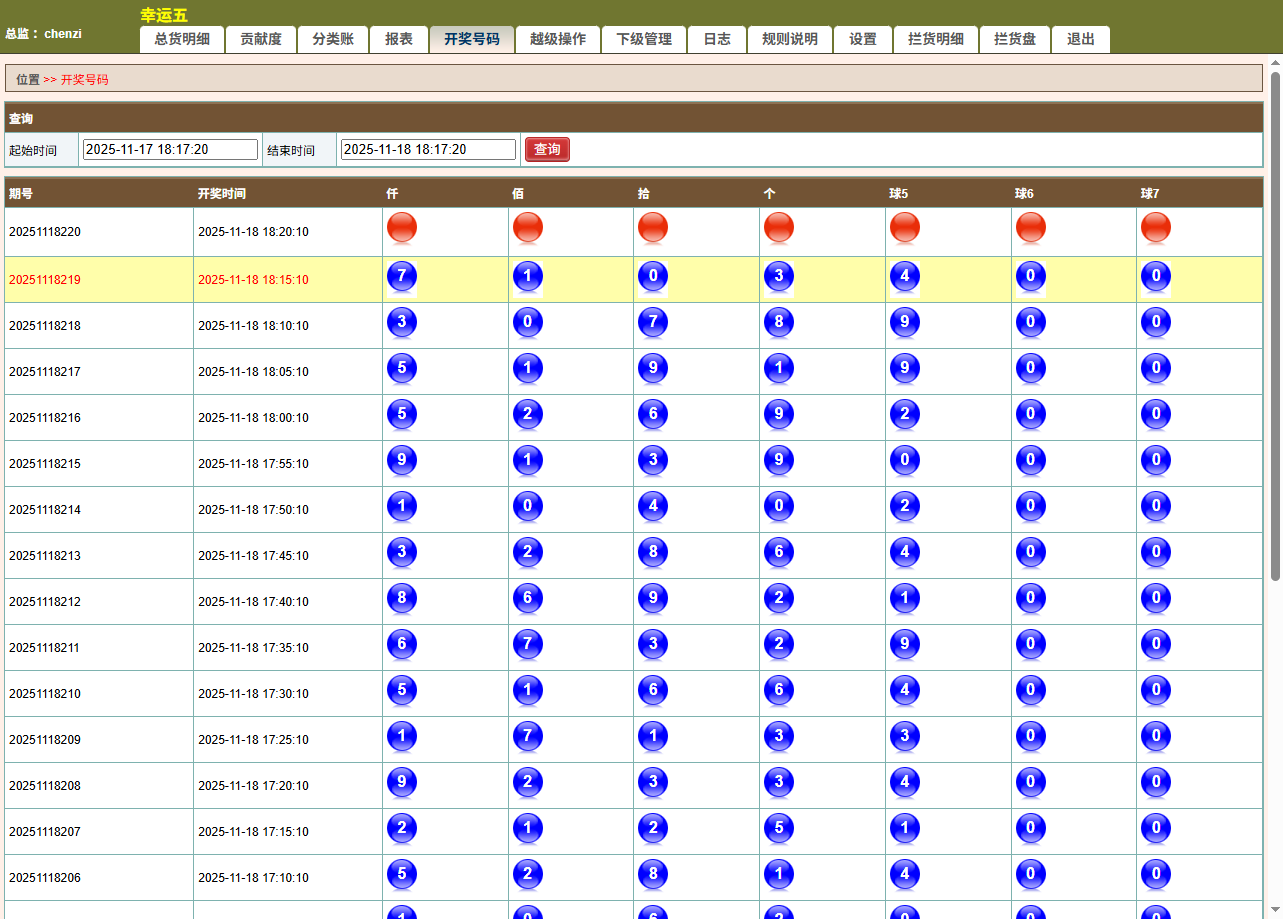Click the 起始时间 start time field
1283x919 pixels.
pos(170,149)
